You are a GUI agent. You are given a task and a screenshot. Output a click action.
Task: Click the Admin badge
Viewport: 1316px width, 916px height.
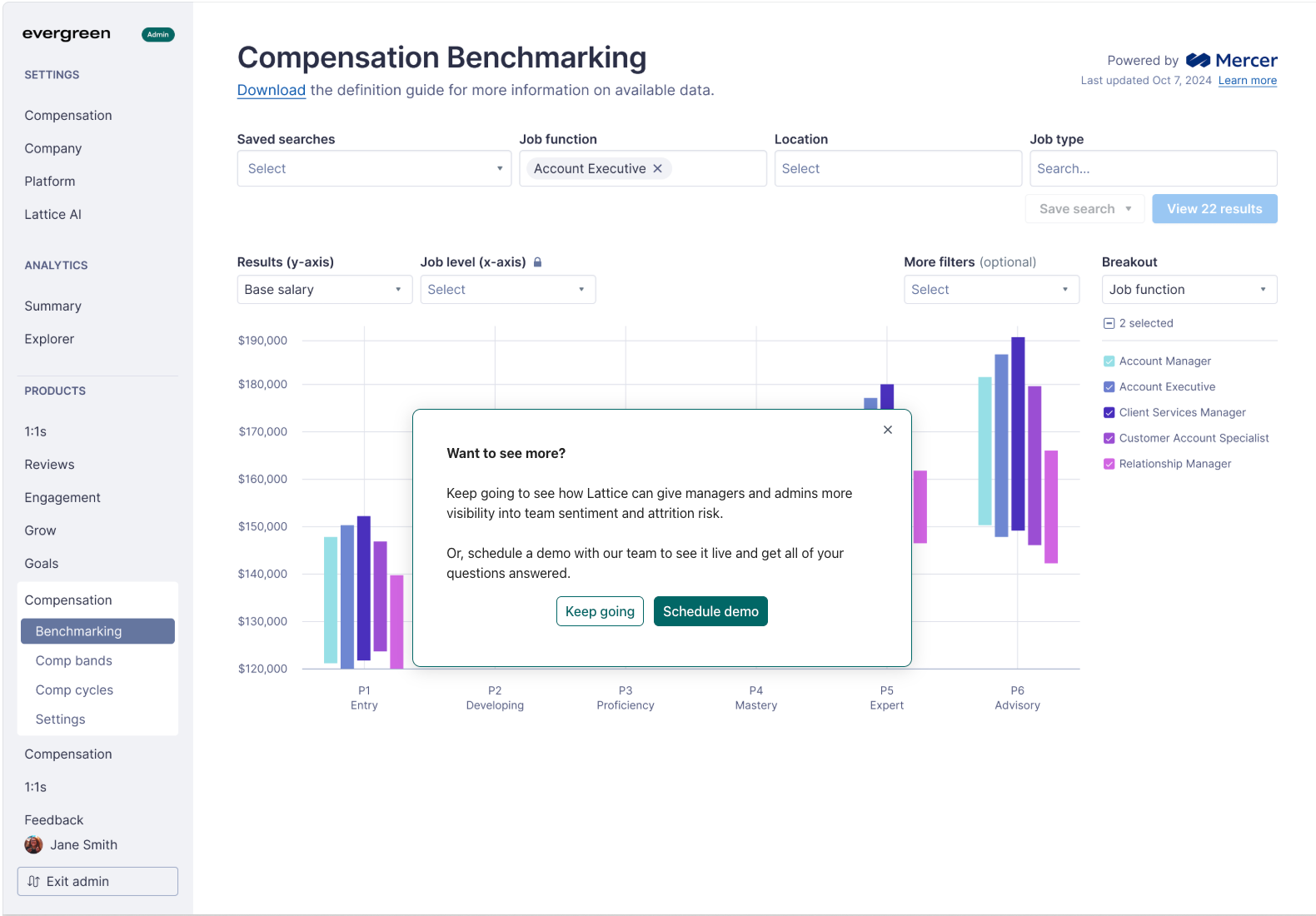[158, 34]
